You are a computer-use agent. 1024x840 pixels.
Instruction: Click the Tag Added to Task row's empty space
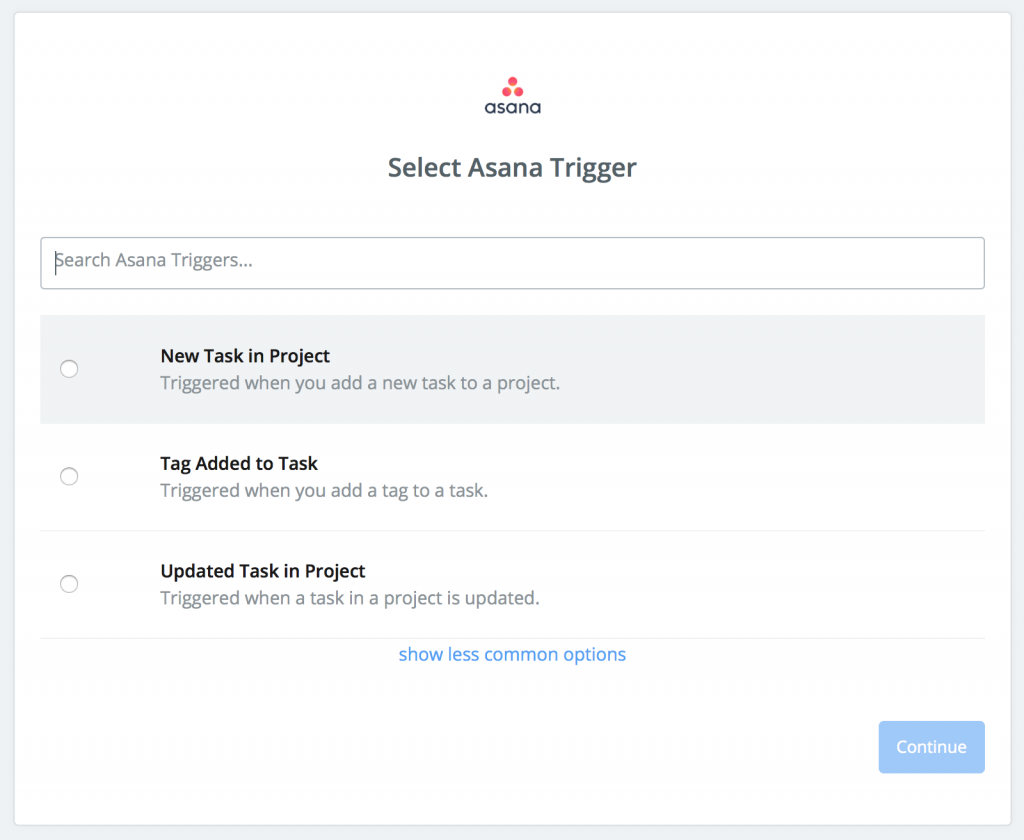click(738, 477)
